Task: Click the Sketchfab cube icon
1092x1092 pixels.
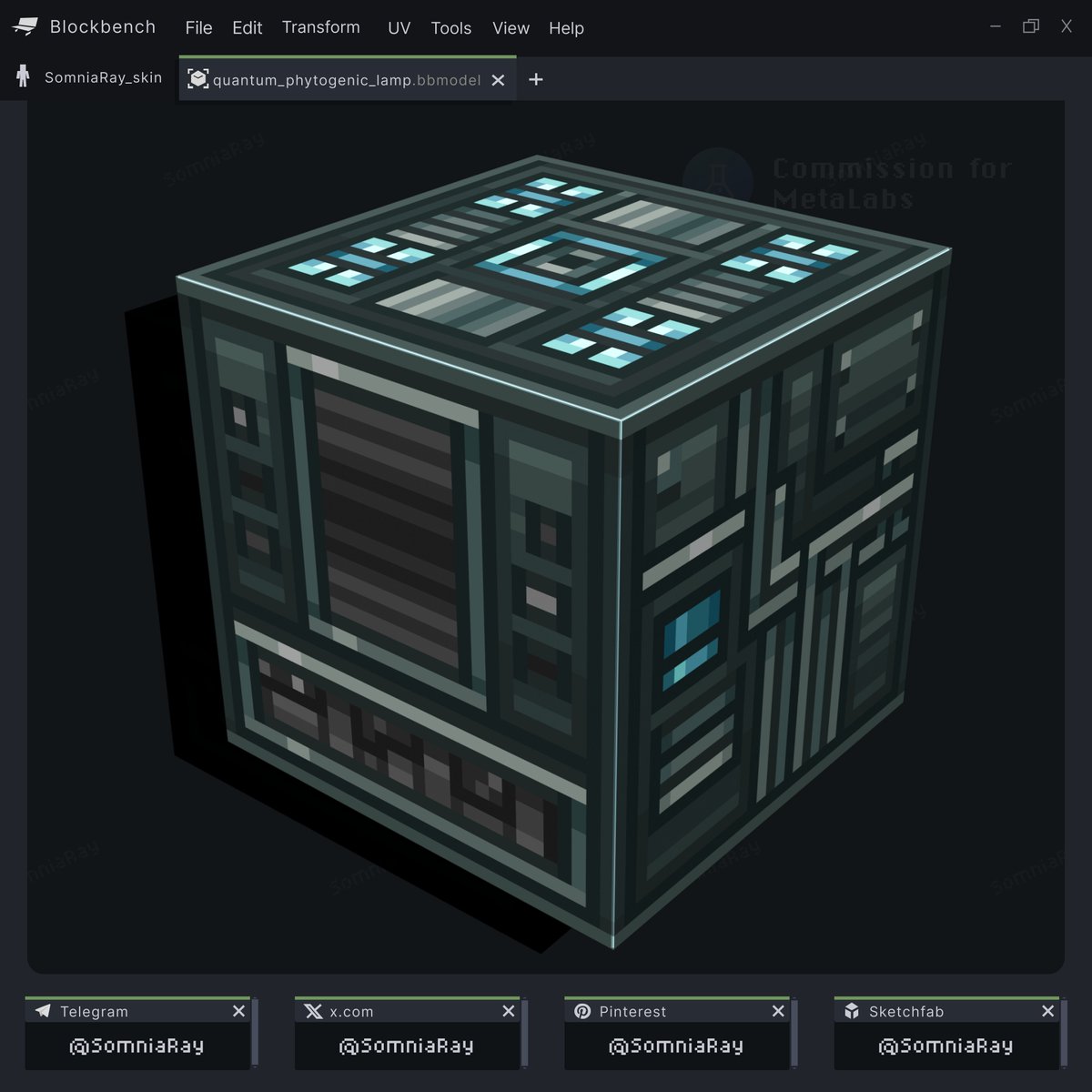Action: [852, 1011]
